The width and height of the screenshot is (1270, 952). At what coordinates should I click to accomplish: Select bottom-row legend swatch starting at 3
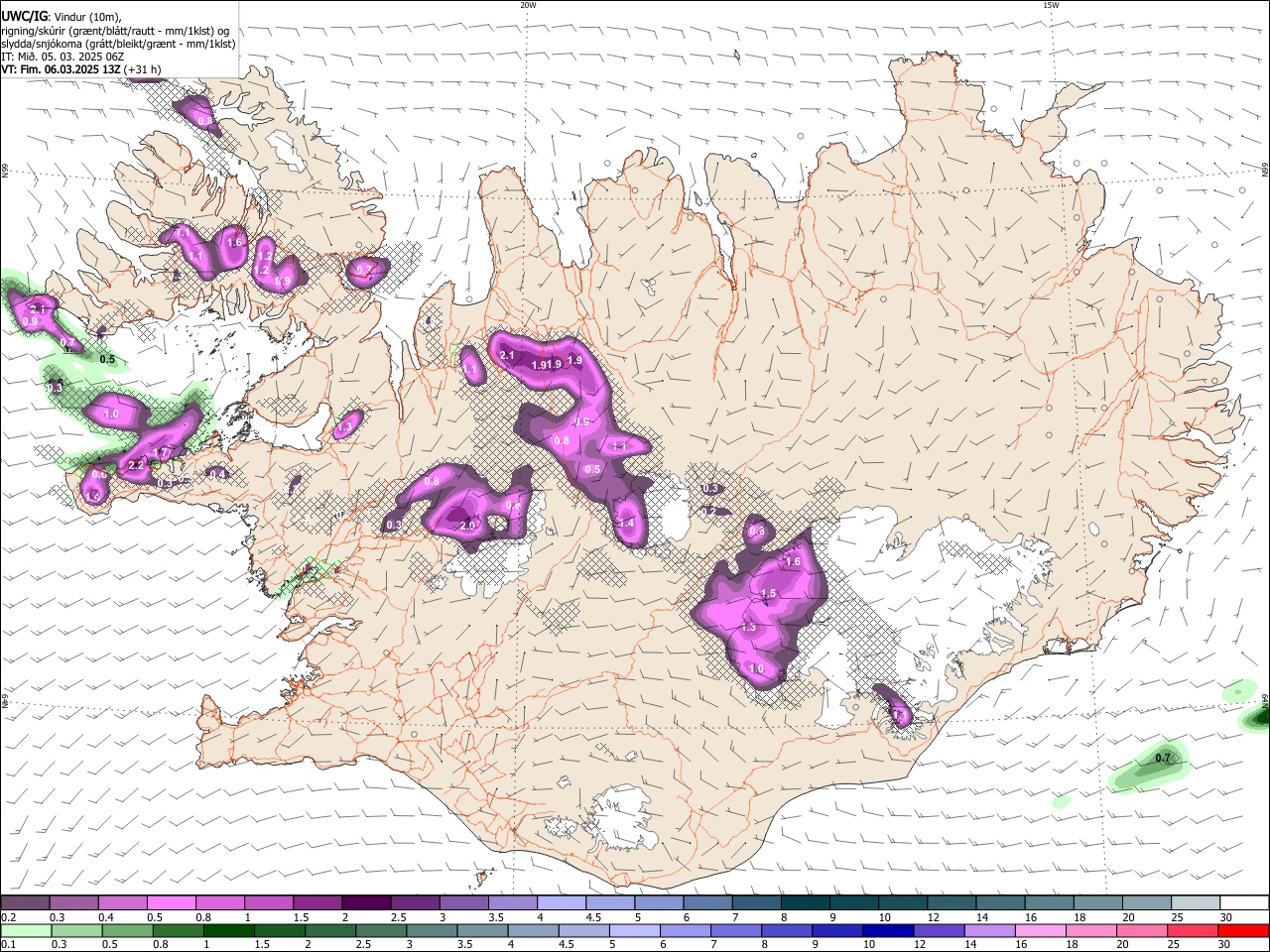tap(431, 930)
